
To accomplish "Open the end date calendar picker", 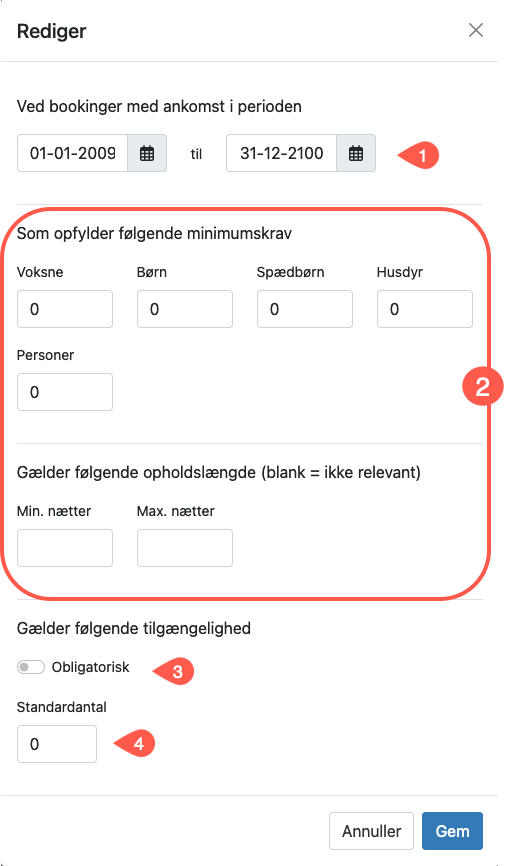I will [x=356, y=153].
